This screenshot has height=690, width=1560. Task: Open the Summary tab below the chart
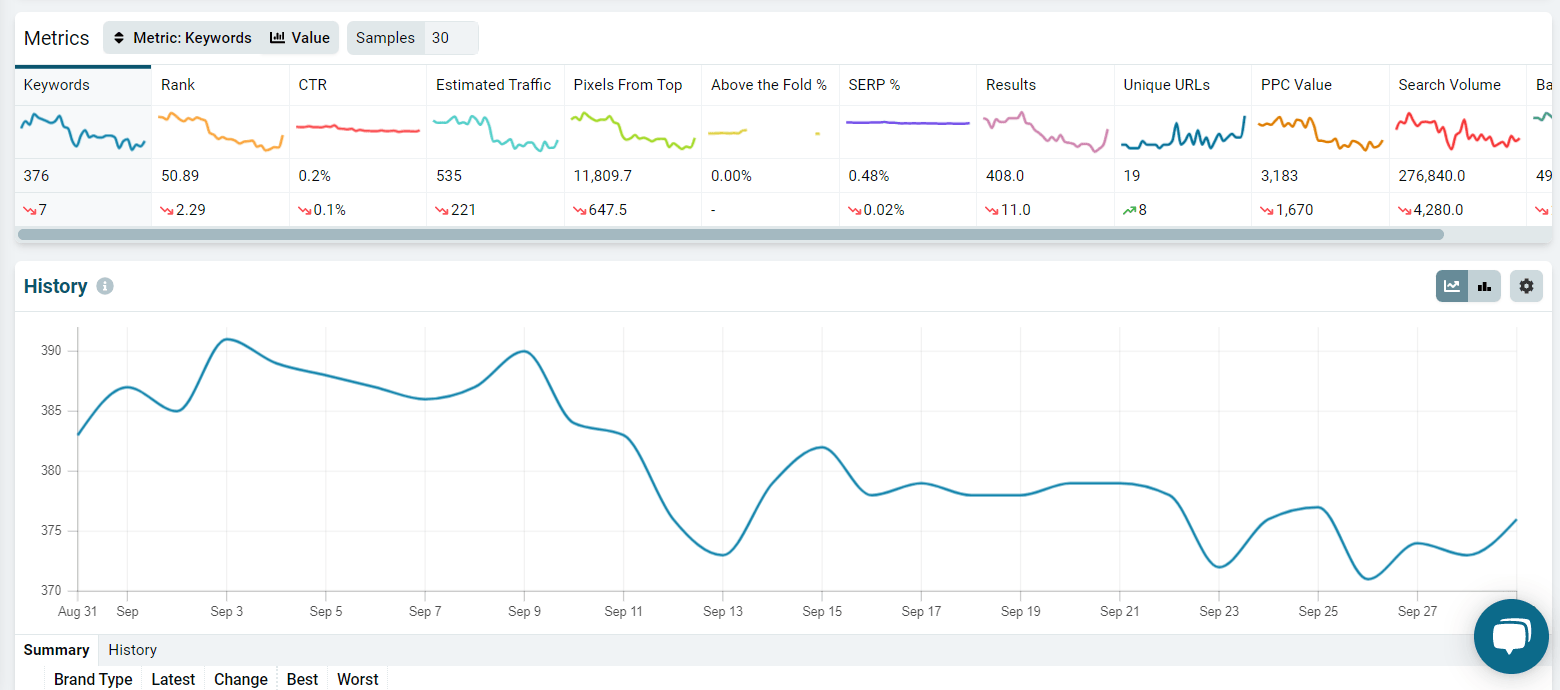(57, 650)
